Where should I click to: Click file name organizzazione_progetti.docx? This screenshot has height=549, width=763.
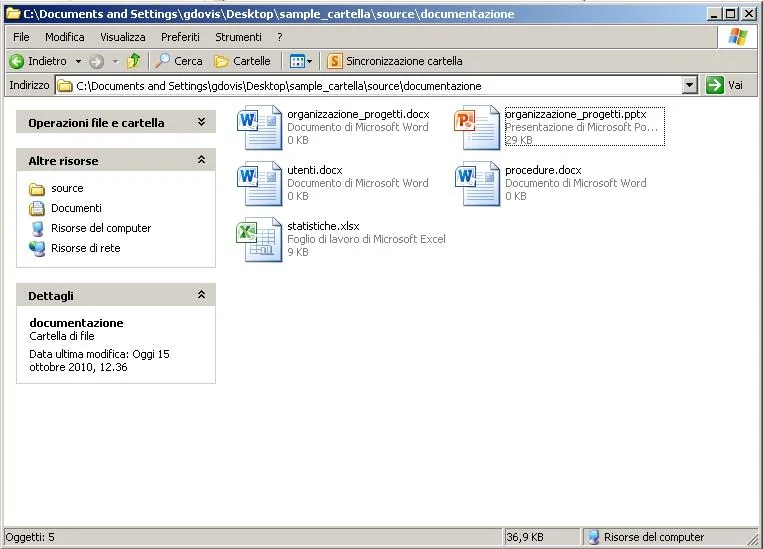click(358, 114)
